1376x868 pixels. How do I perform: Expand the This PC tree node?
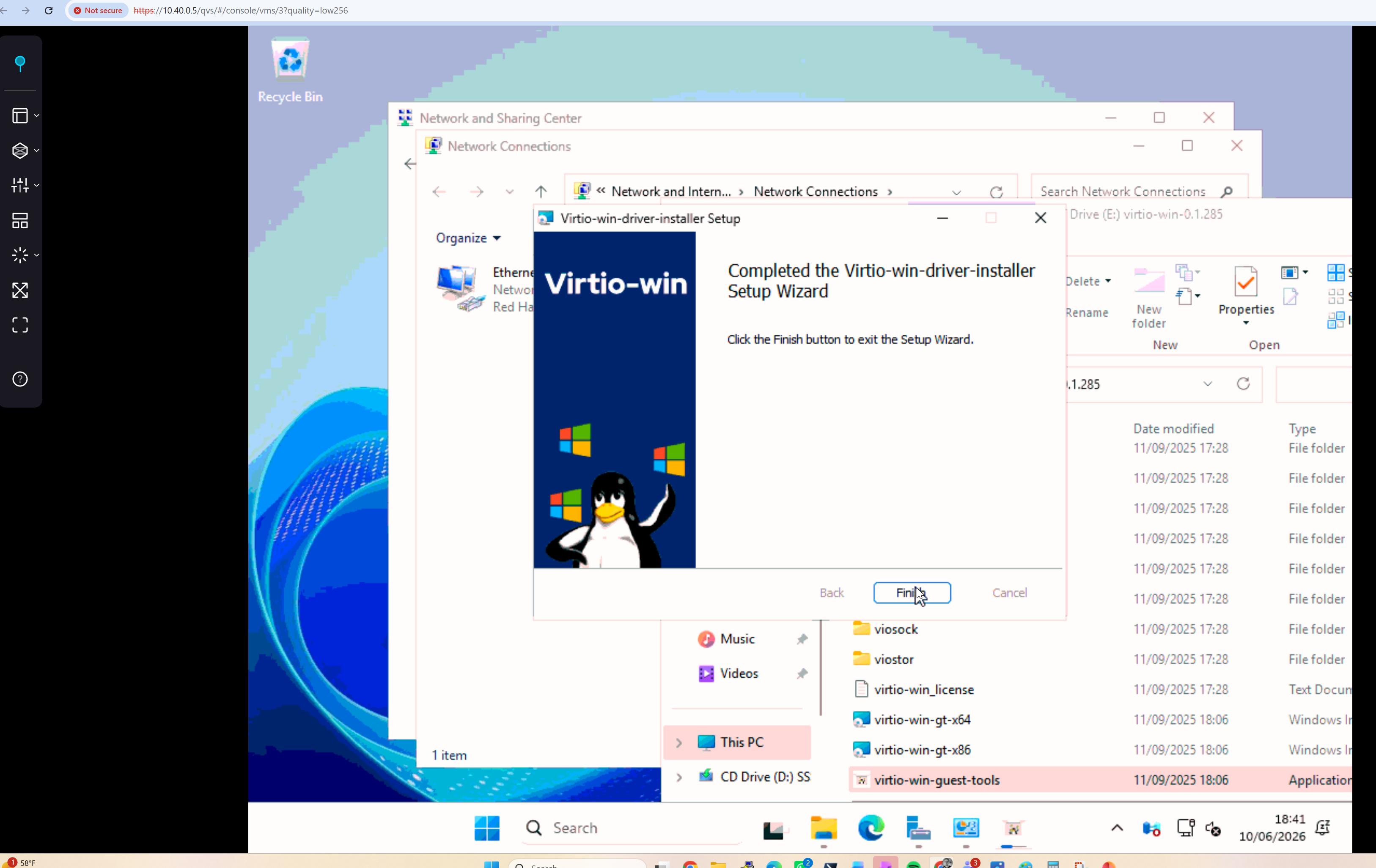click(679, 742)
